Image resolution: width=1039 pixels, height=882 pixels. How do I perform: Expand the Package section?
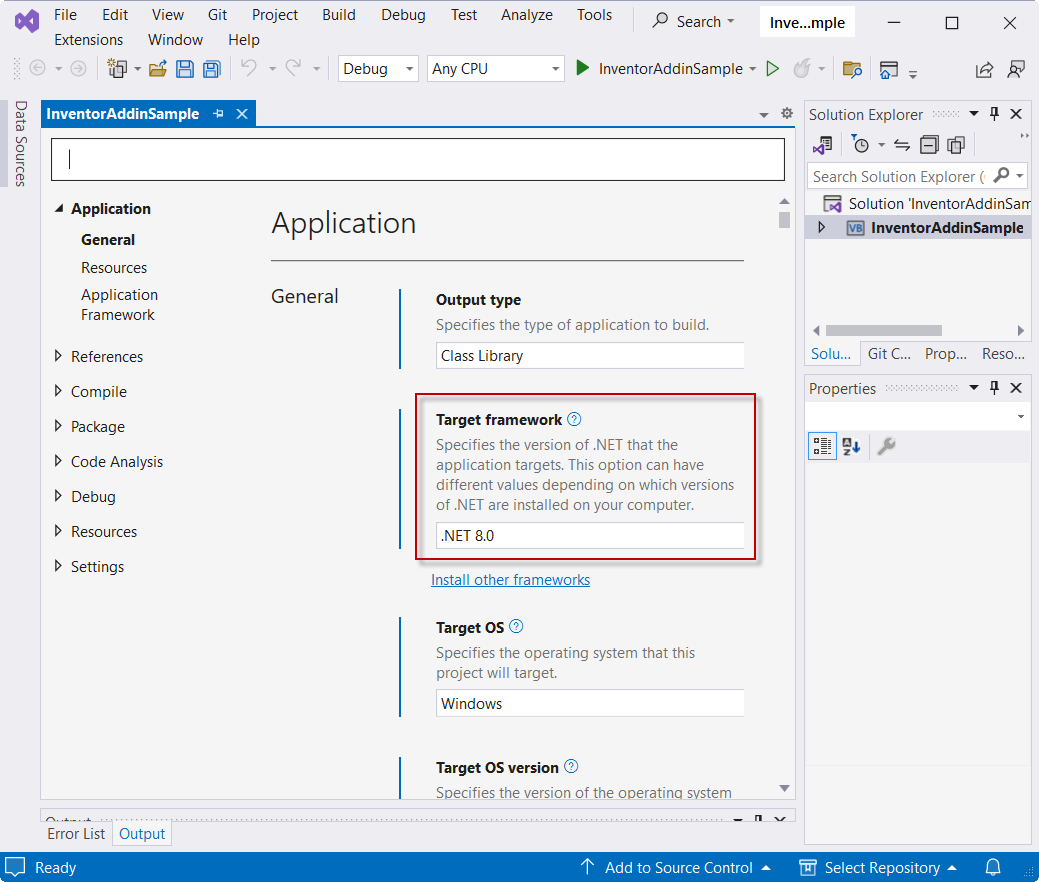click(x=58, y=426)
